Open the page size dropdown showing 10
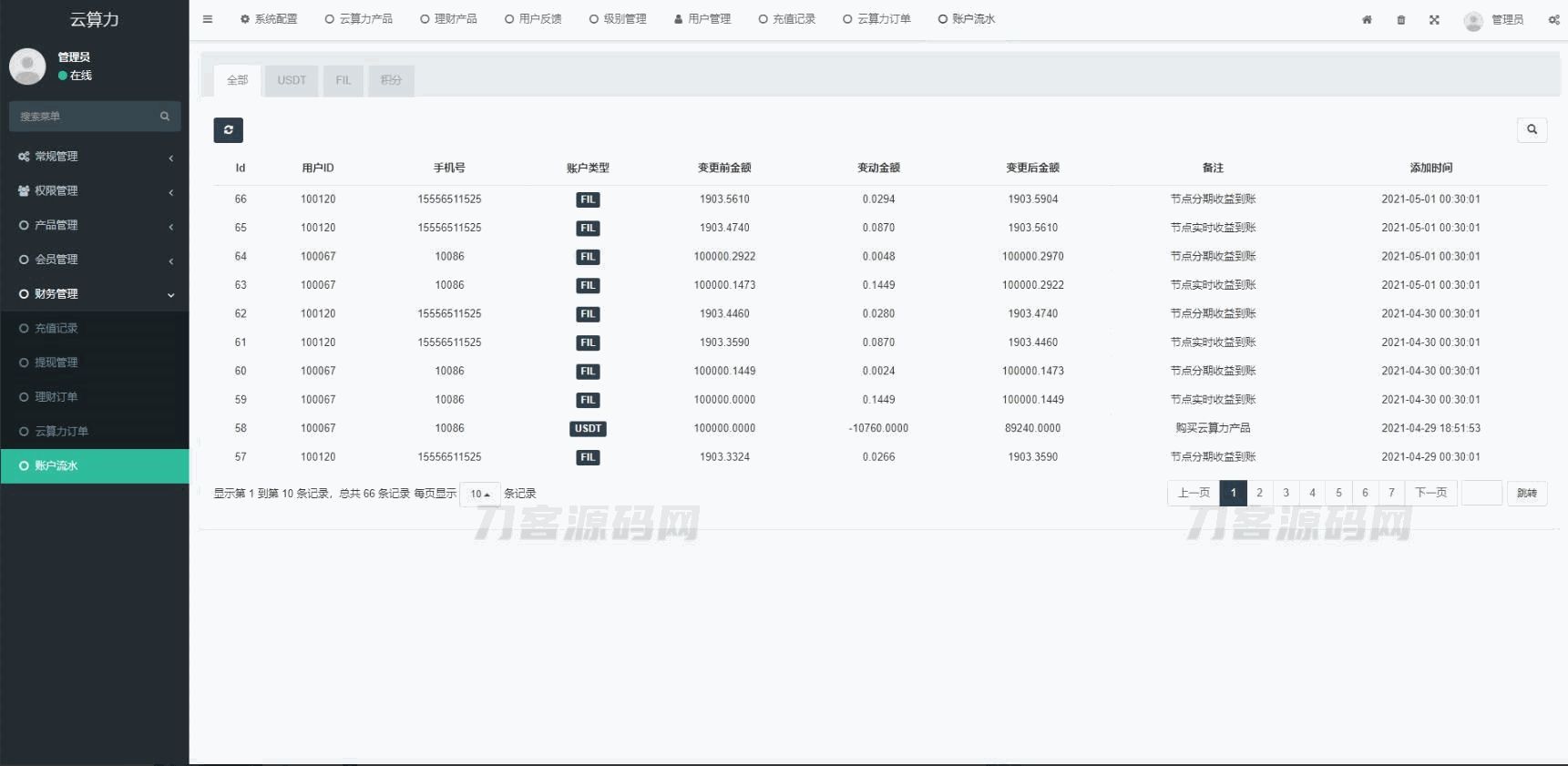The height and width of the screenshot is (766, 1568). pos(480,494)
